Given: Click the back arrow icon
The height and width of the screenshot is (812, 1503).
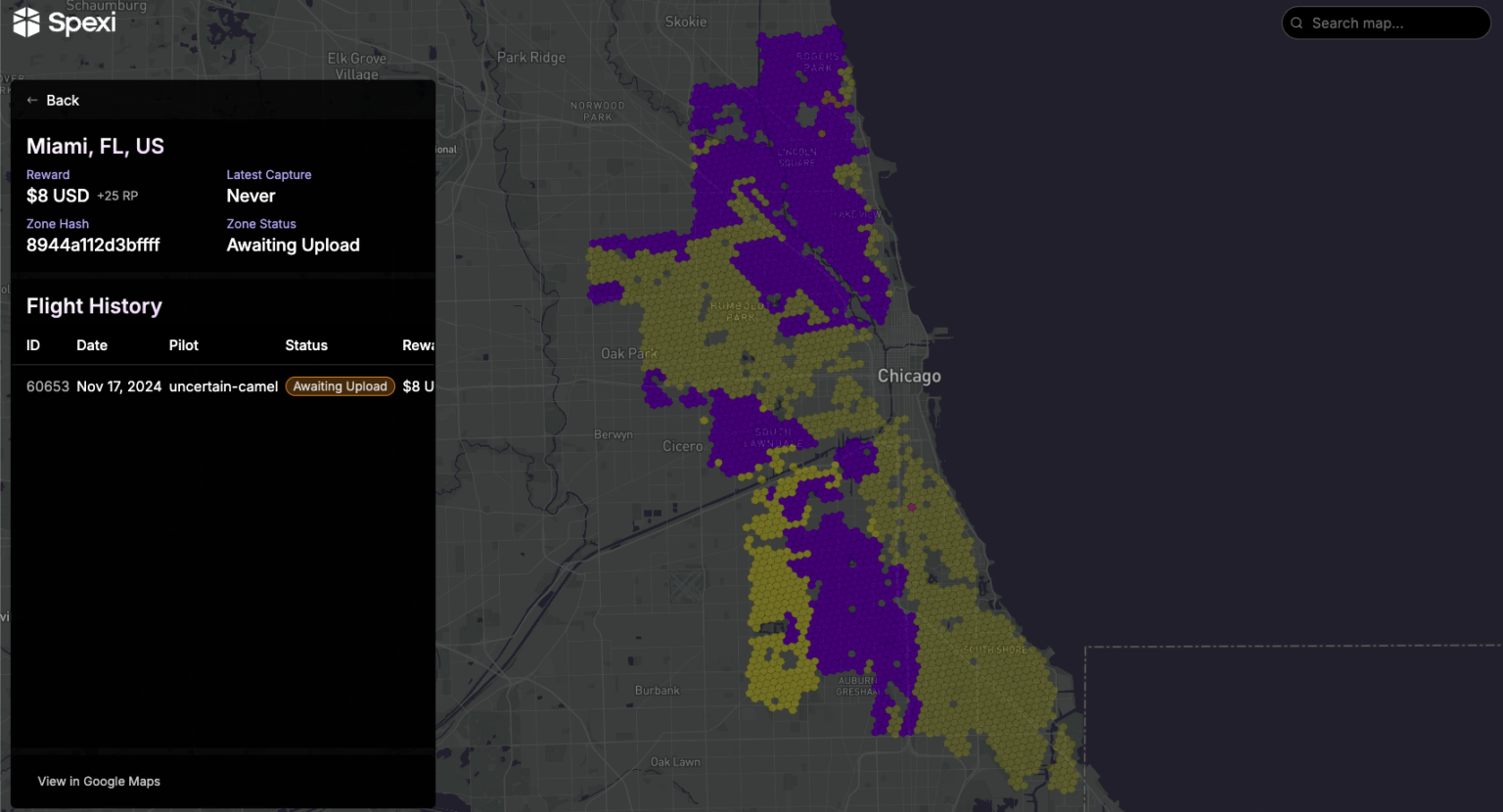Looking at the screenshot, I should pos(31,100).
